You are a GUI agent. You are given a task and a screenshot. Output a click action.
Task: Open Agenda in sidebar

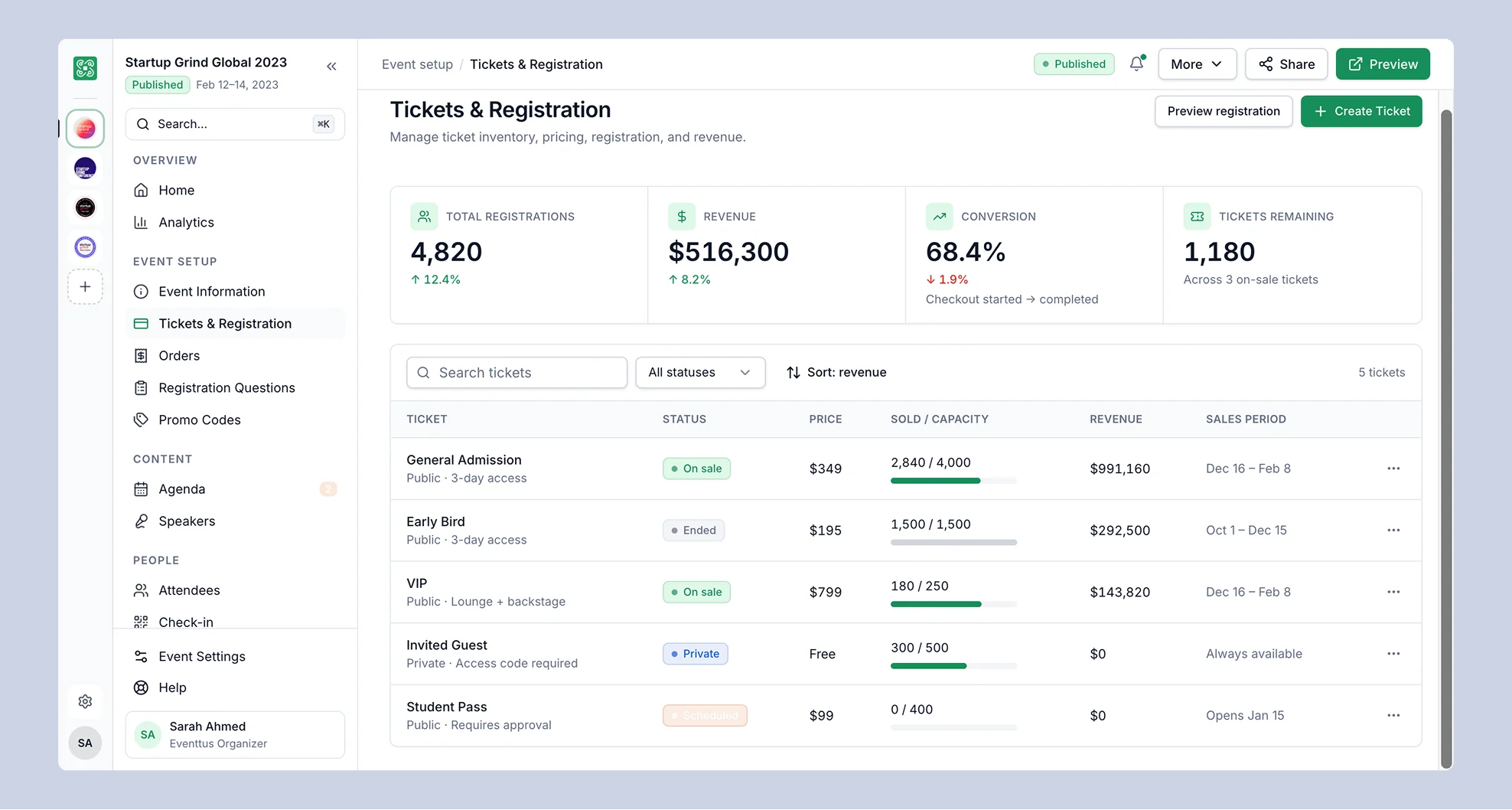235,489
